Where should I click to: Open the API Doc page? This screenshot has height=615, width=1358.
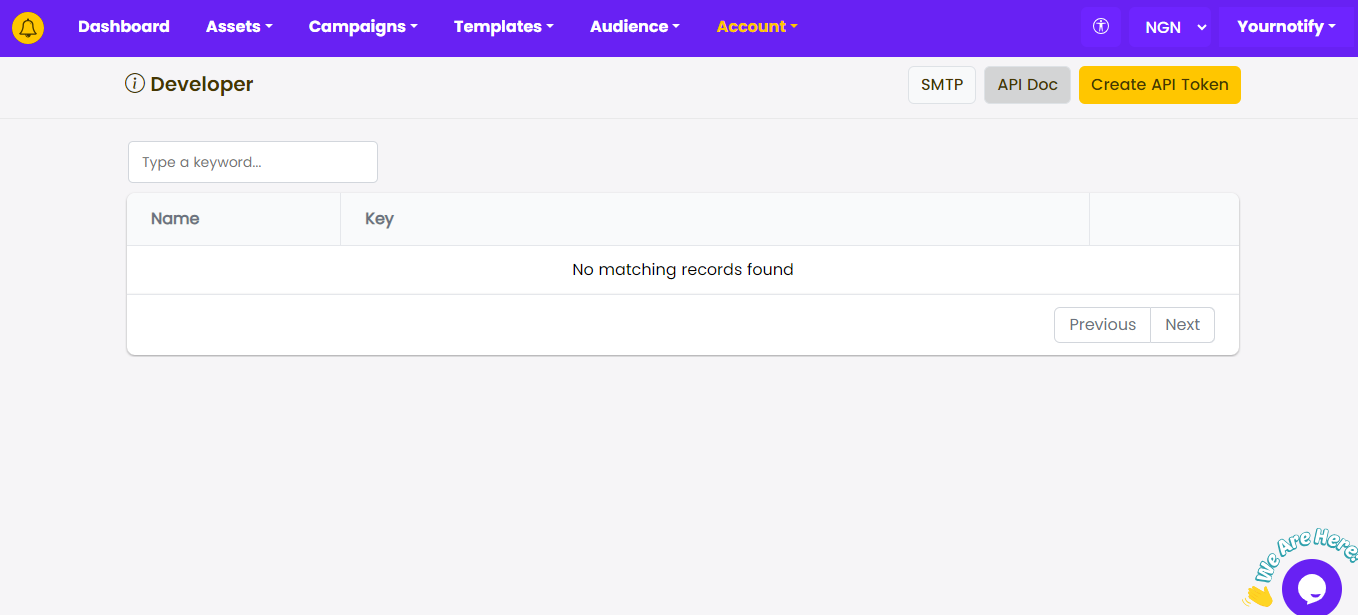click(1027, 85)
